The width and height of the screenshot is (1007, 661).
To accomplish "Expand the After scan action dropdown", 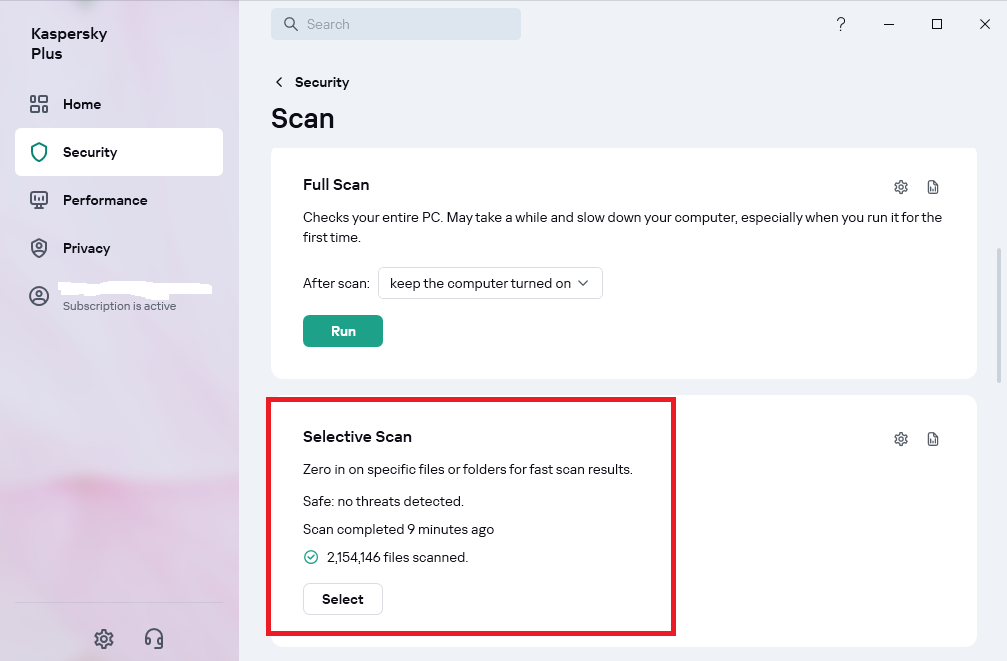I will (490, 283).
